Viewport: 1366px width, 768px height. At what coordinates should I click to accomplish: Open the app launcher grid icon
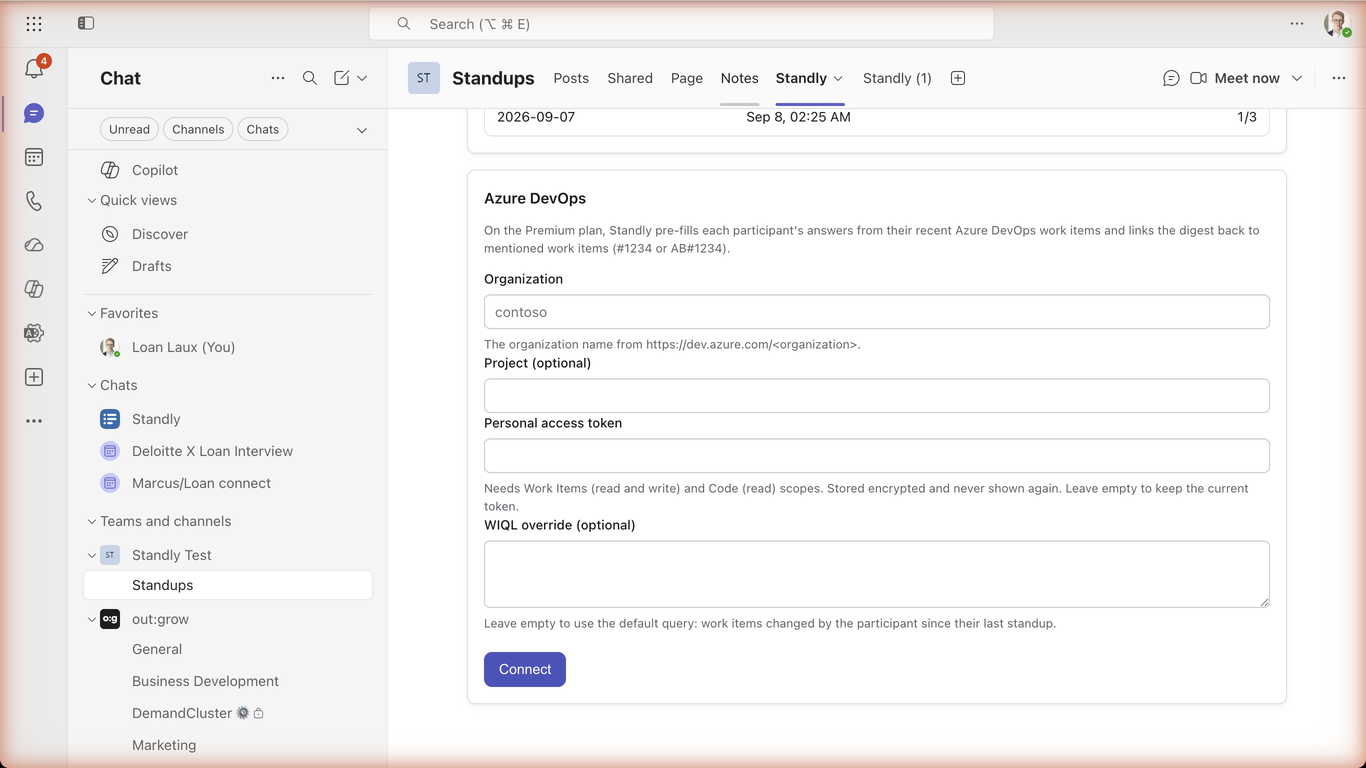tap(34, 23)
